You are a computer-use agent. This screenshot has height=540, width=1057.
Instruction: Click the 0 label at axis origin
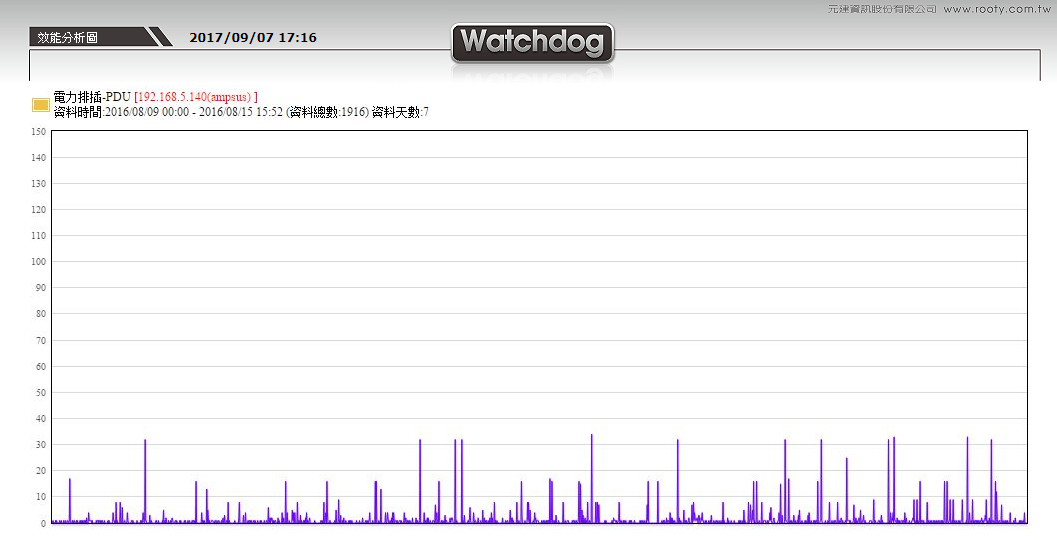point(43,523)
